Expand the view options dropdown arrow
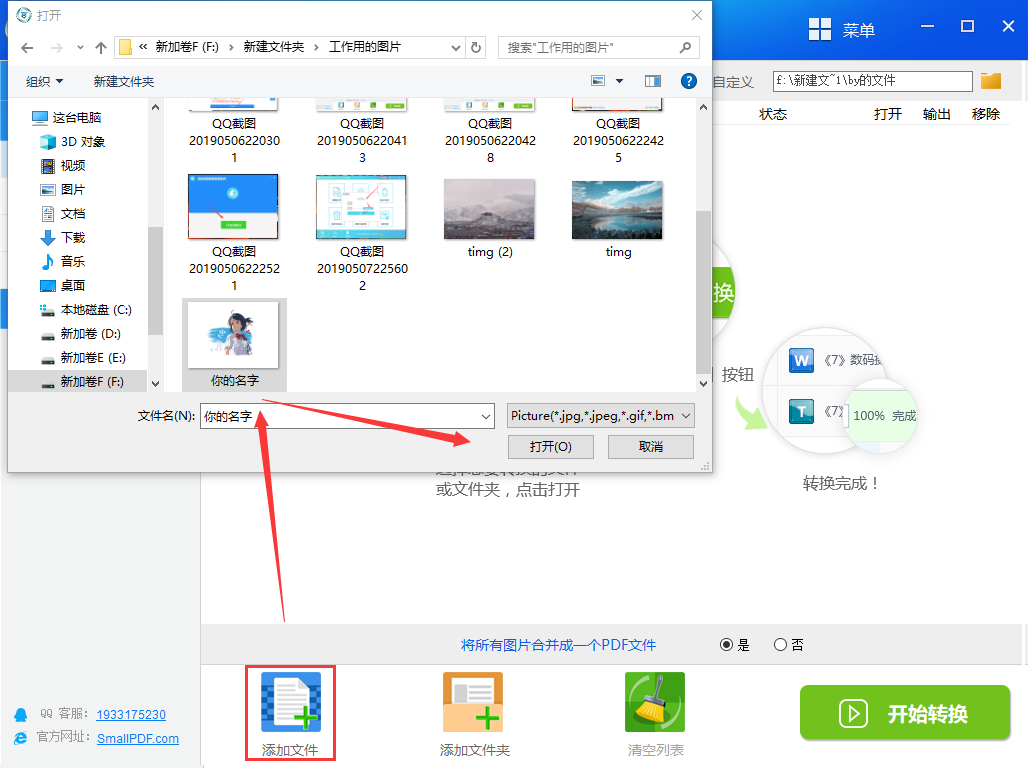Screen dimensions: 1028x768 point(619,81)
